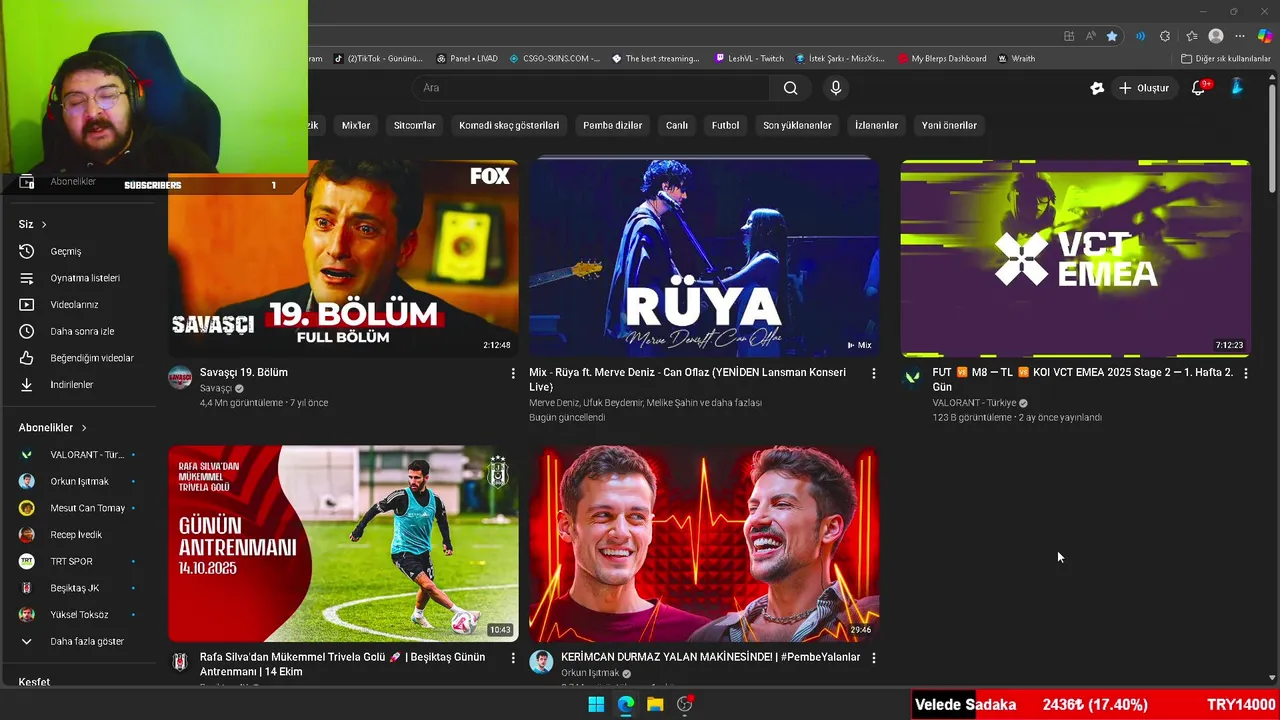Open Edge from taskbar
The image size is (1280, 720).
pos(626,704)
